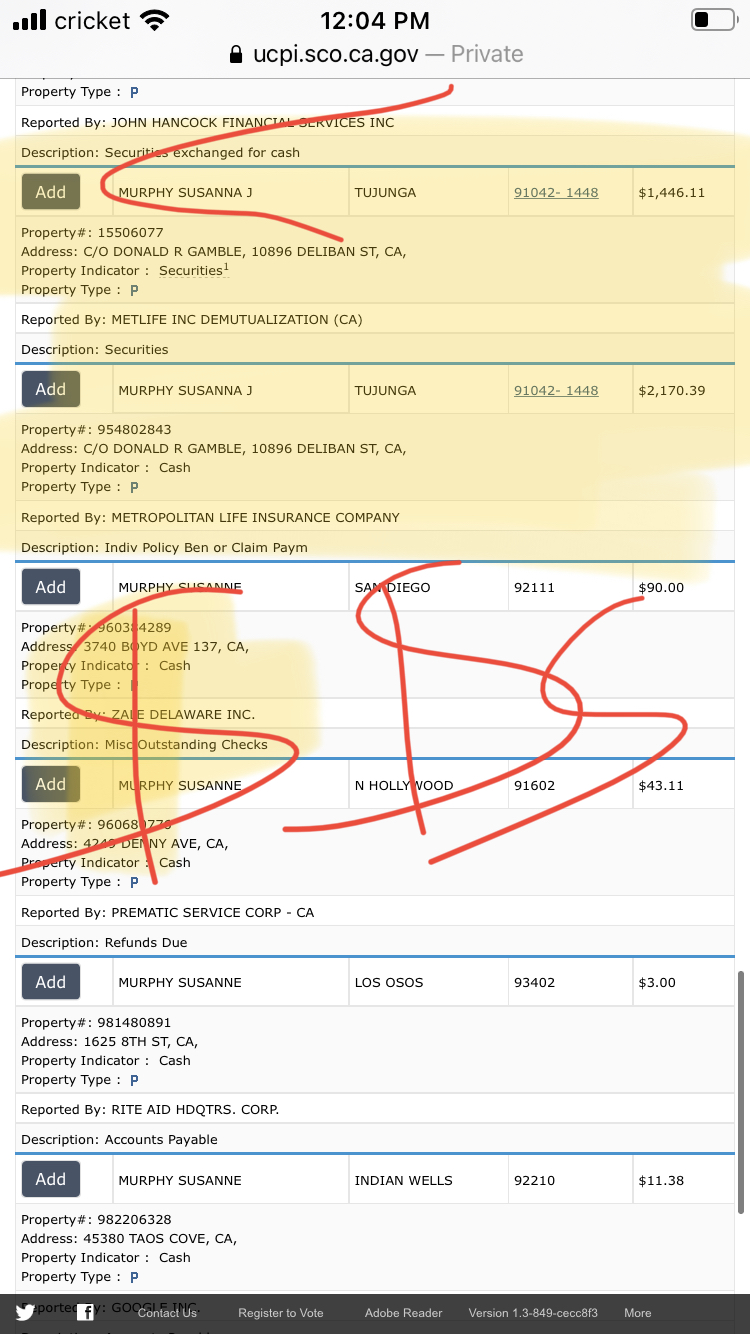Screen dimensions: 750x1334
Task: Tap the battery indicator icon
Action: click(713, 20)
